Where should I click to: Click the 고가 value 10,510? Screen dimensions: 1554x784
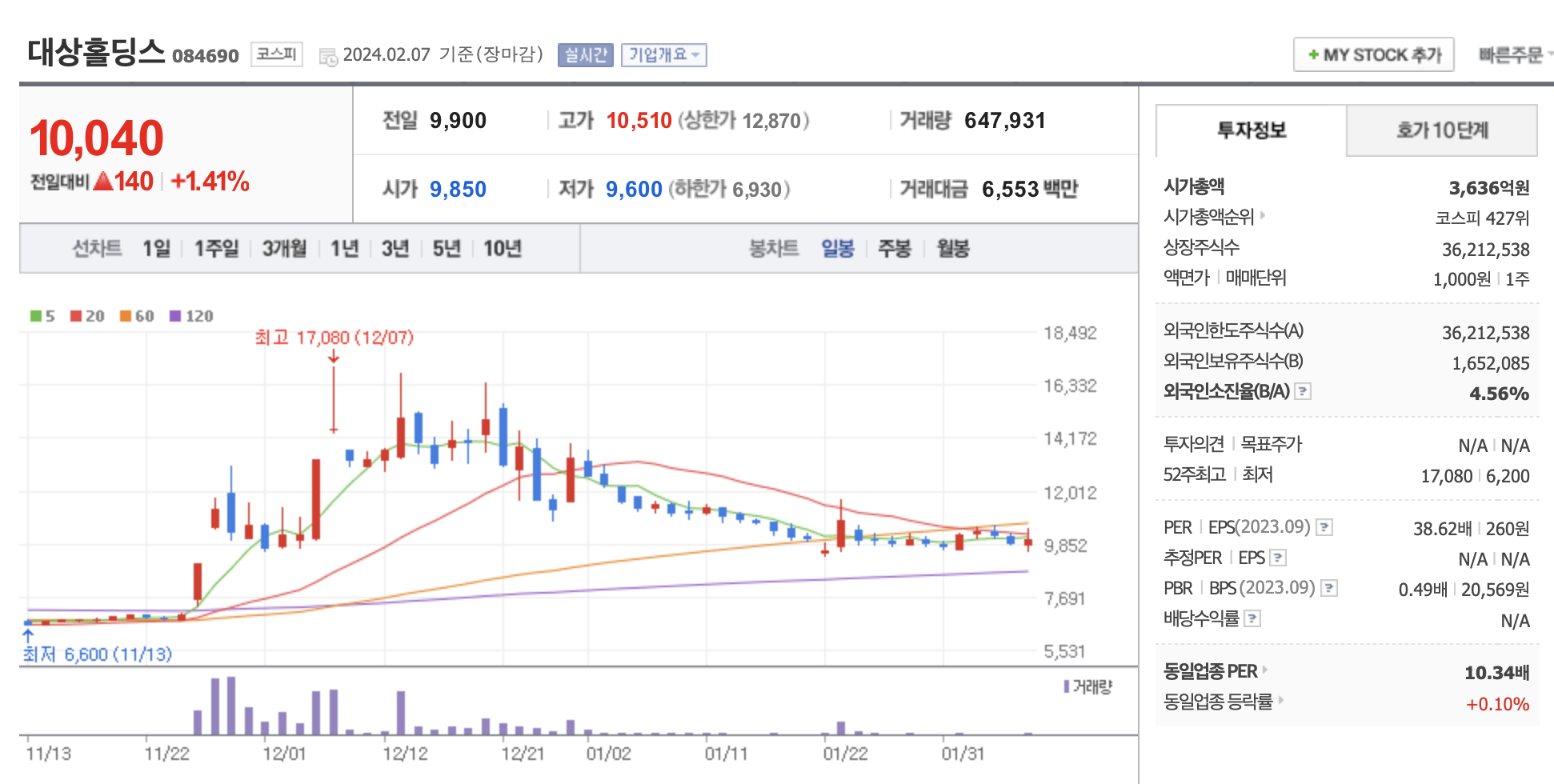[x=639, y=121]
